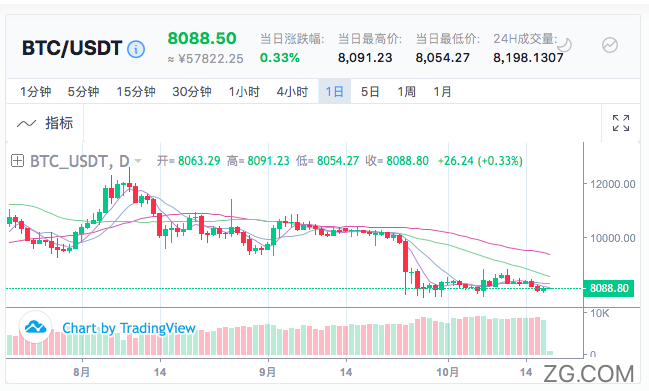Expand chart to fullscreen
Screen dimensions: 649x391
click(x=621, y=123)
